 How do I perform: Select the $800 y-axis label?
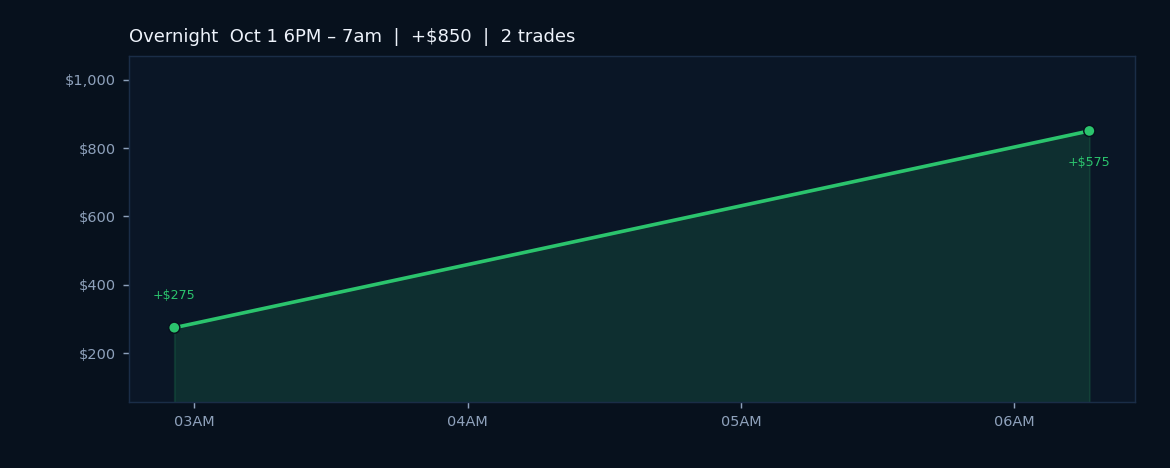[x=96, y=149]
